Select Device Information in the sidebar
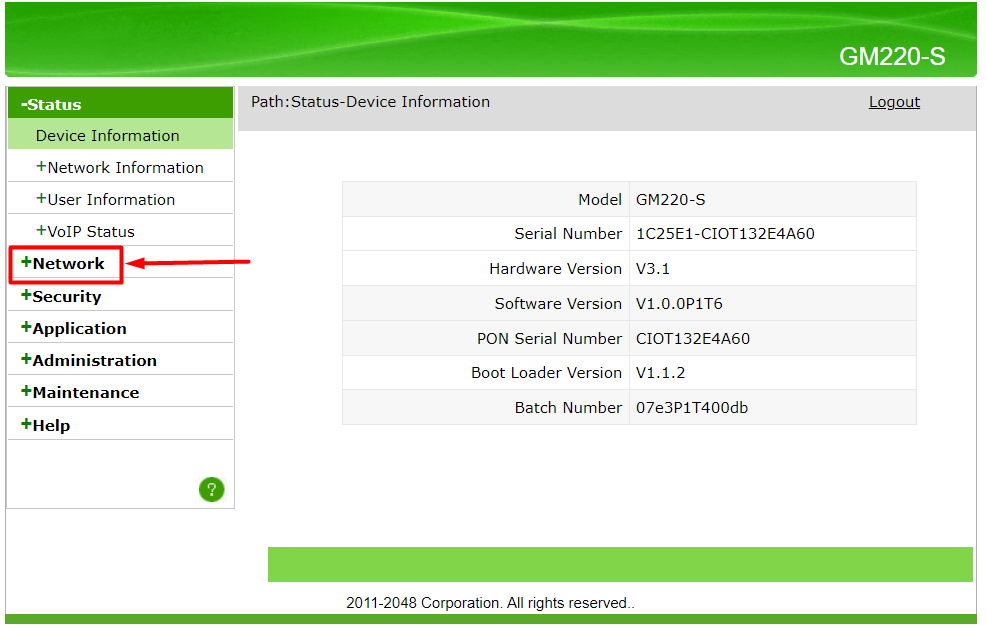987x635 pixels. (x=108, y=136)
